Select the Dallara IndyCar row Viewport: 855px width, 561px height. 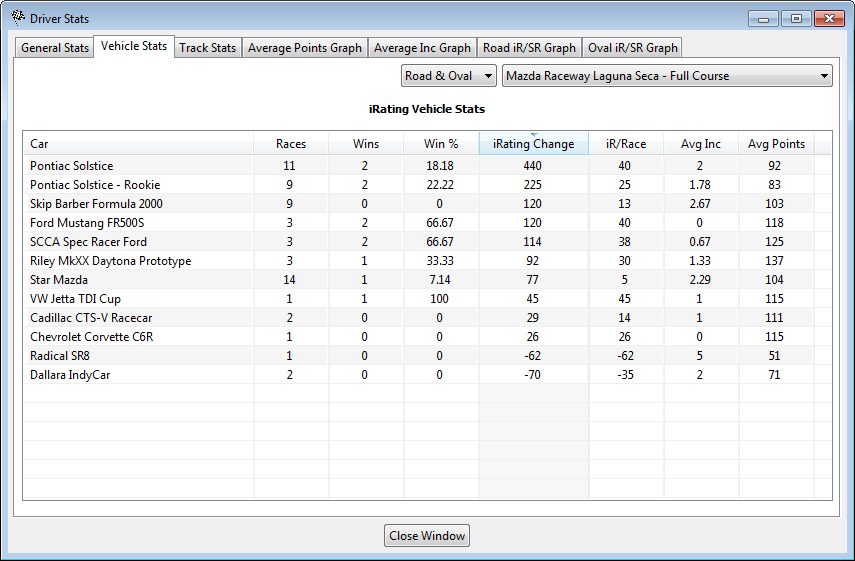[428, 375]
